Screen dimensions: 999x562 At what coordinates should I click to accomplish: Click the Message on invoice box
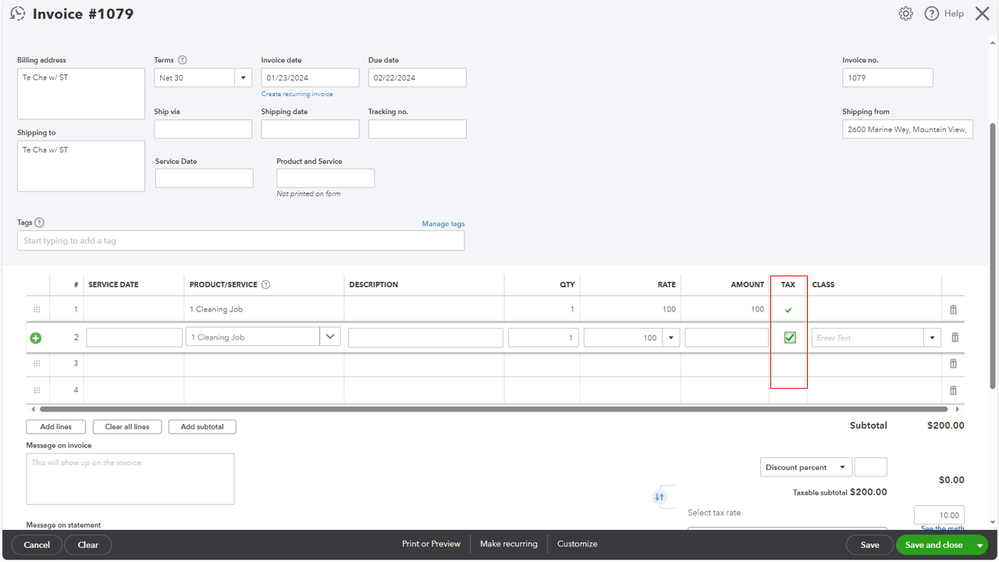point(130,479)
